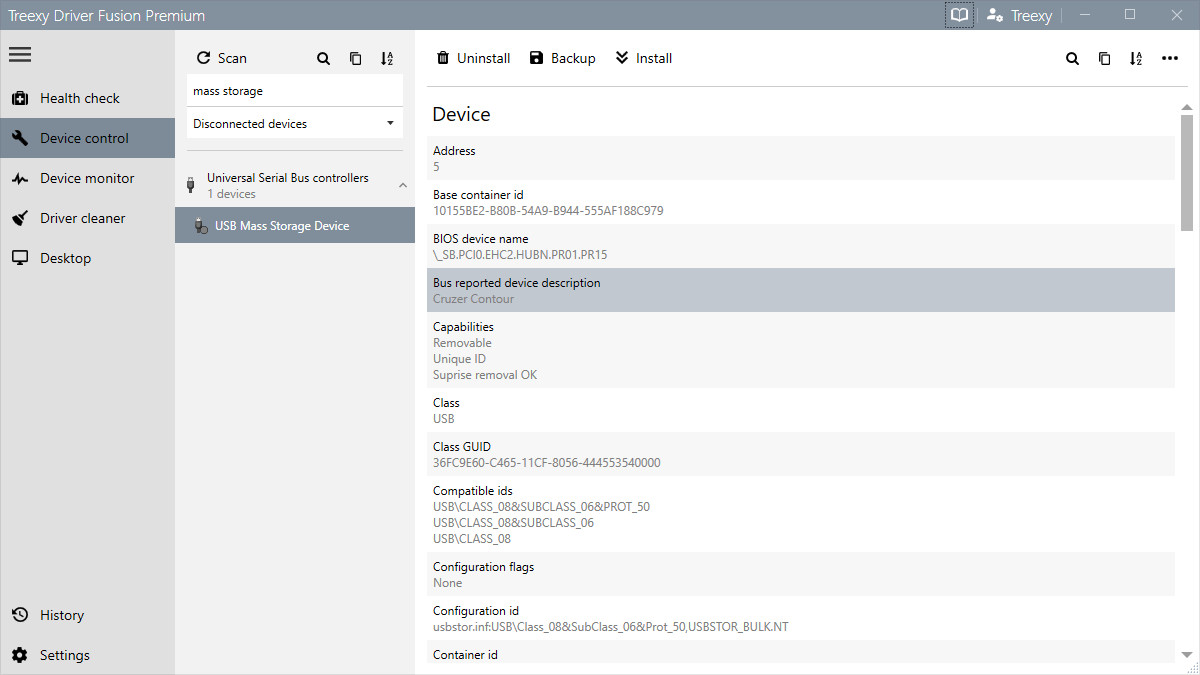Backup the device driver
Screen dimensions: 1200x675
562,58
